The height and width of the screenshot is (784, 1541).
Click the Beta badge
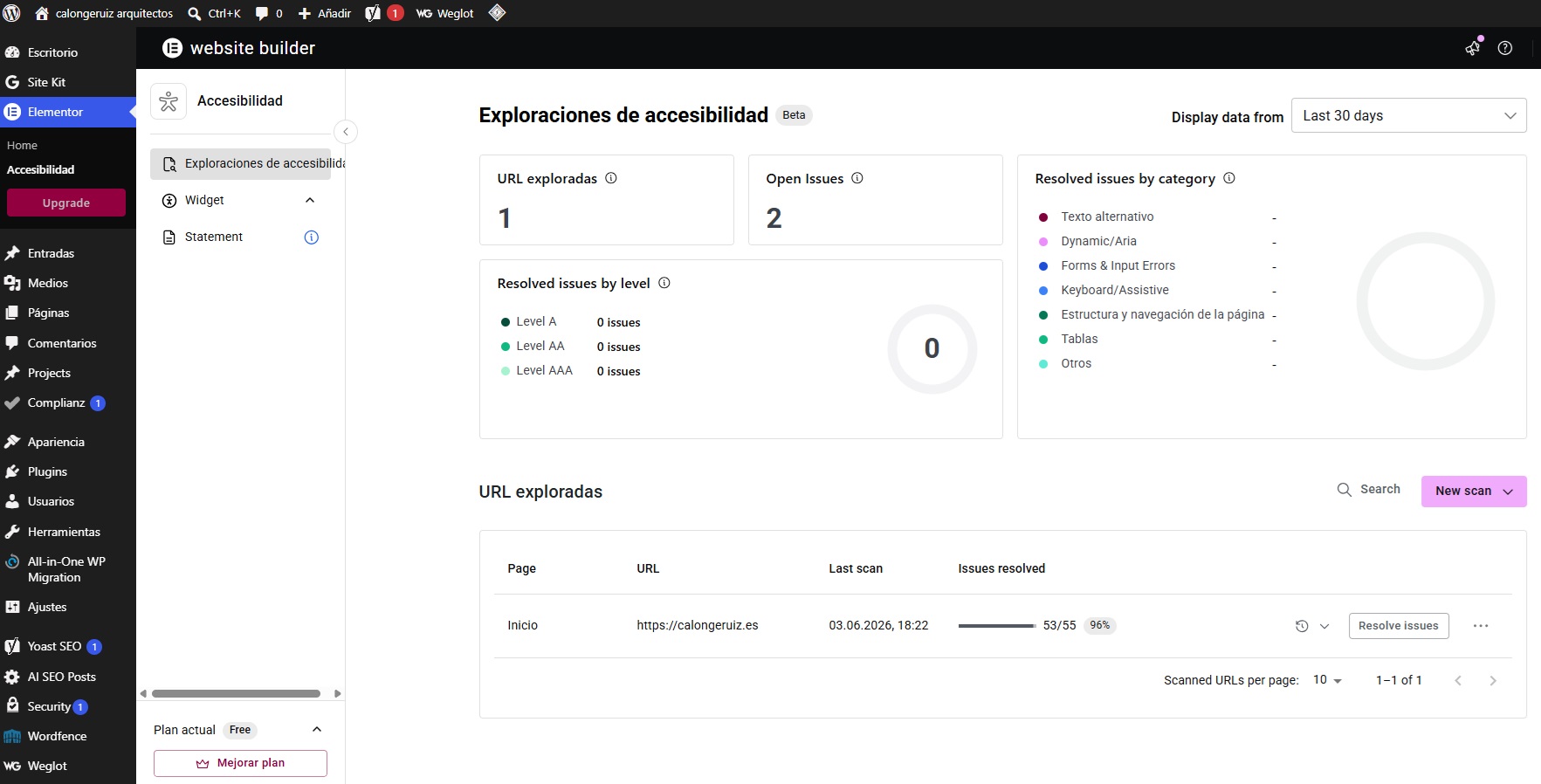pos(794,115)
